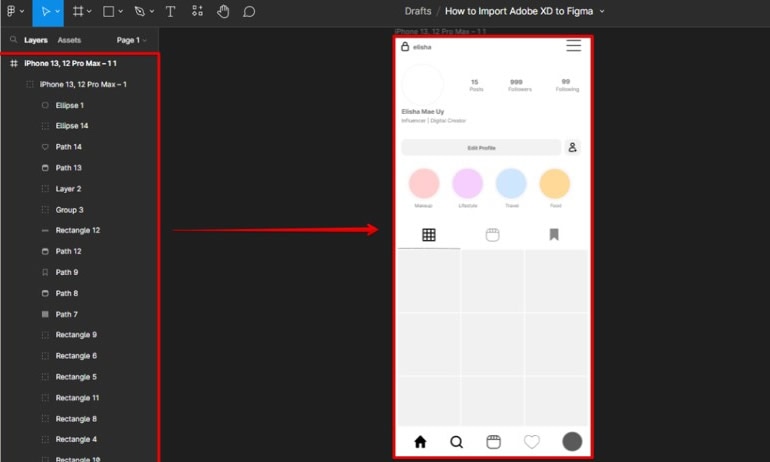Click the Elisha Mae Uy name text
Viewport: 770px width, 462px height.
click(423, 111)
